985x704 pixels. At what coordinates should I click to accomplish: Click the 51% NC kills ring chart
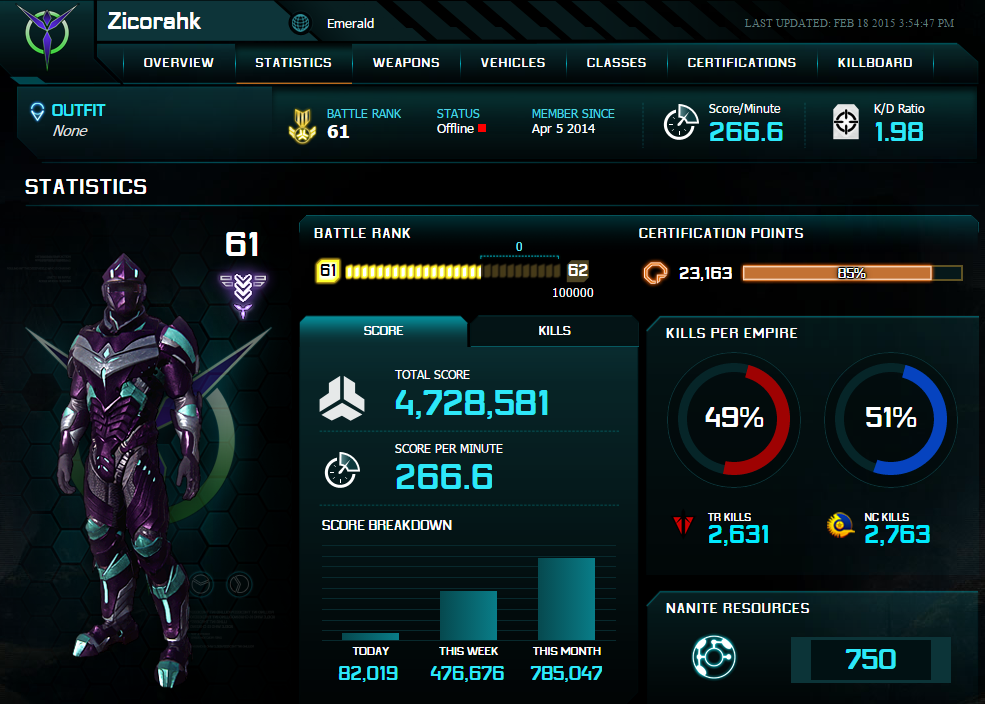891,420
